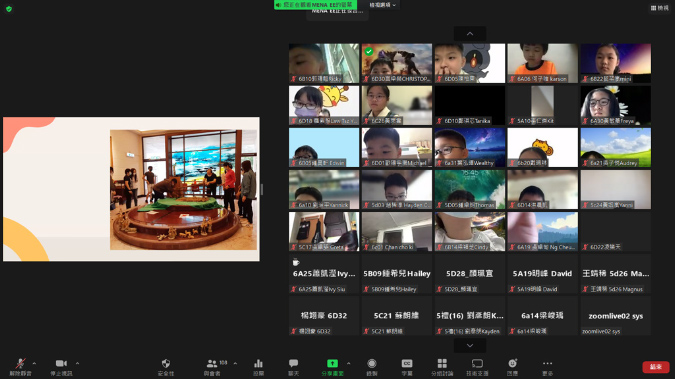This screenshot has height=379, width=675.
Task: Click the red End meeting button
Action: coord(656,367)
